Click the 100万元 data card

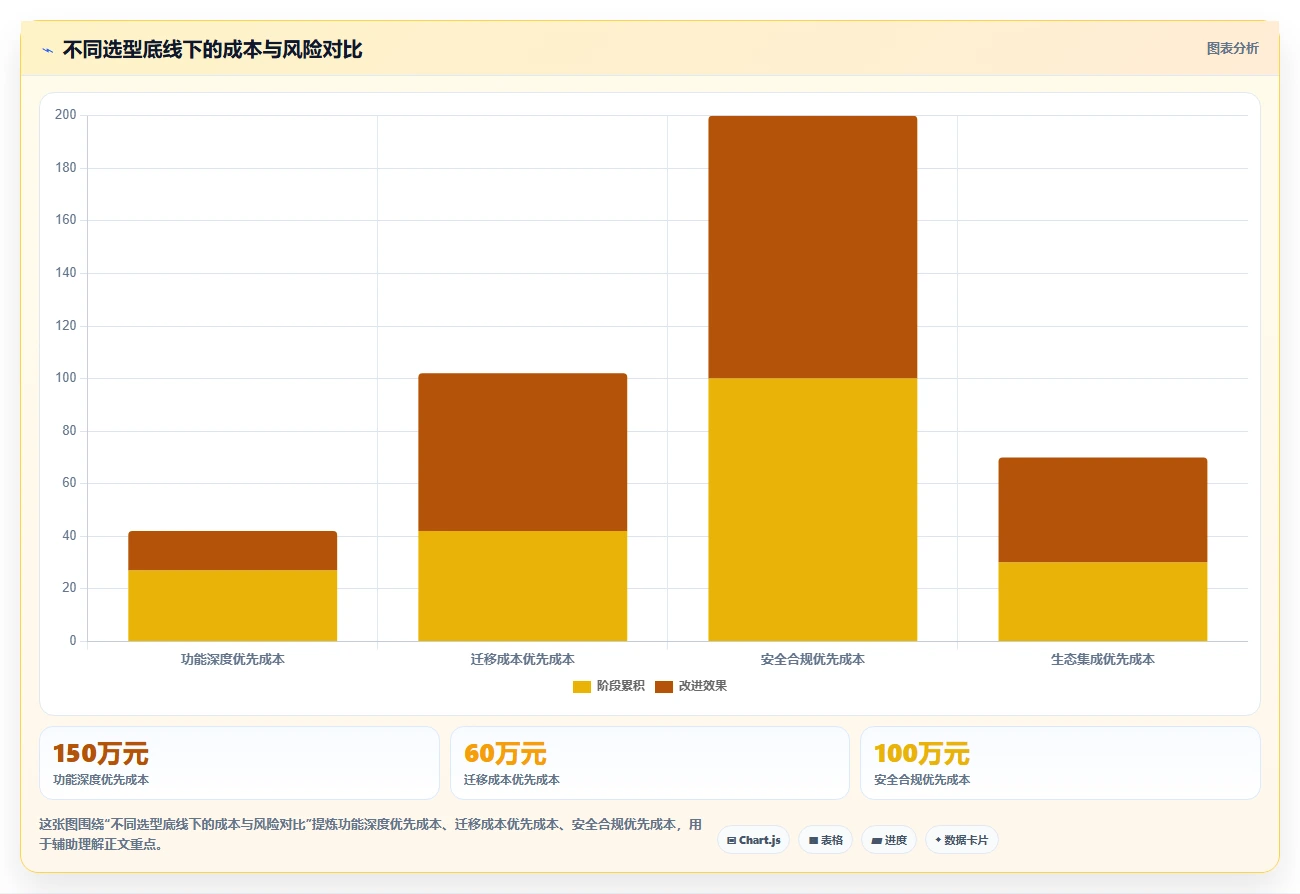pos(1060,763)
